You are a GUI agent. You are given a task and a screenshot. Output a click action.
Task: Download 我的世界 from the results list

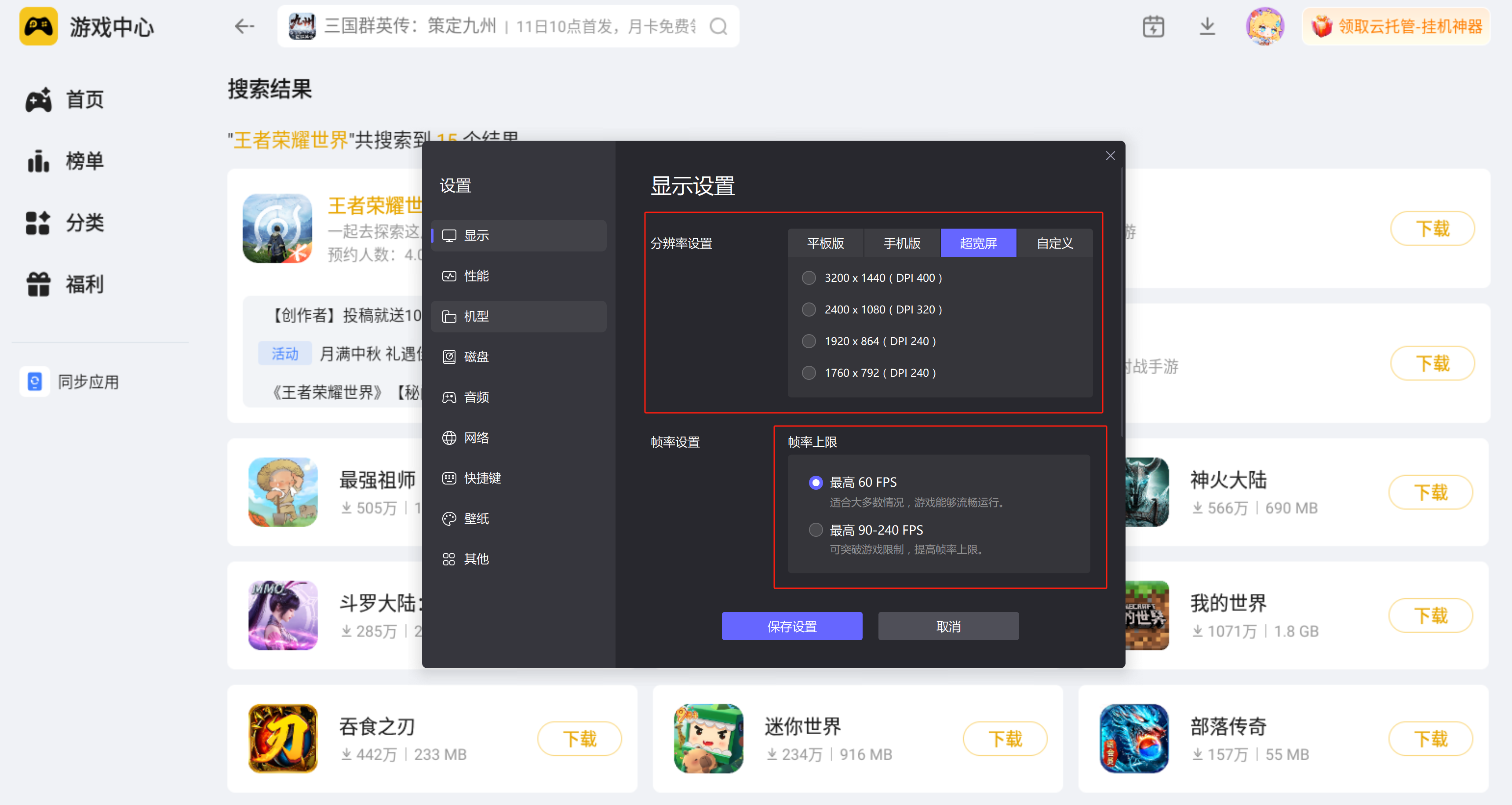coord(1431,616)
